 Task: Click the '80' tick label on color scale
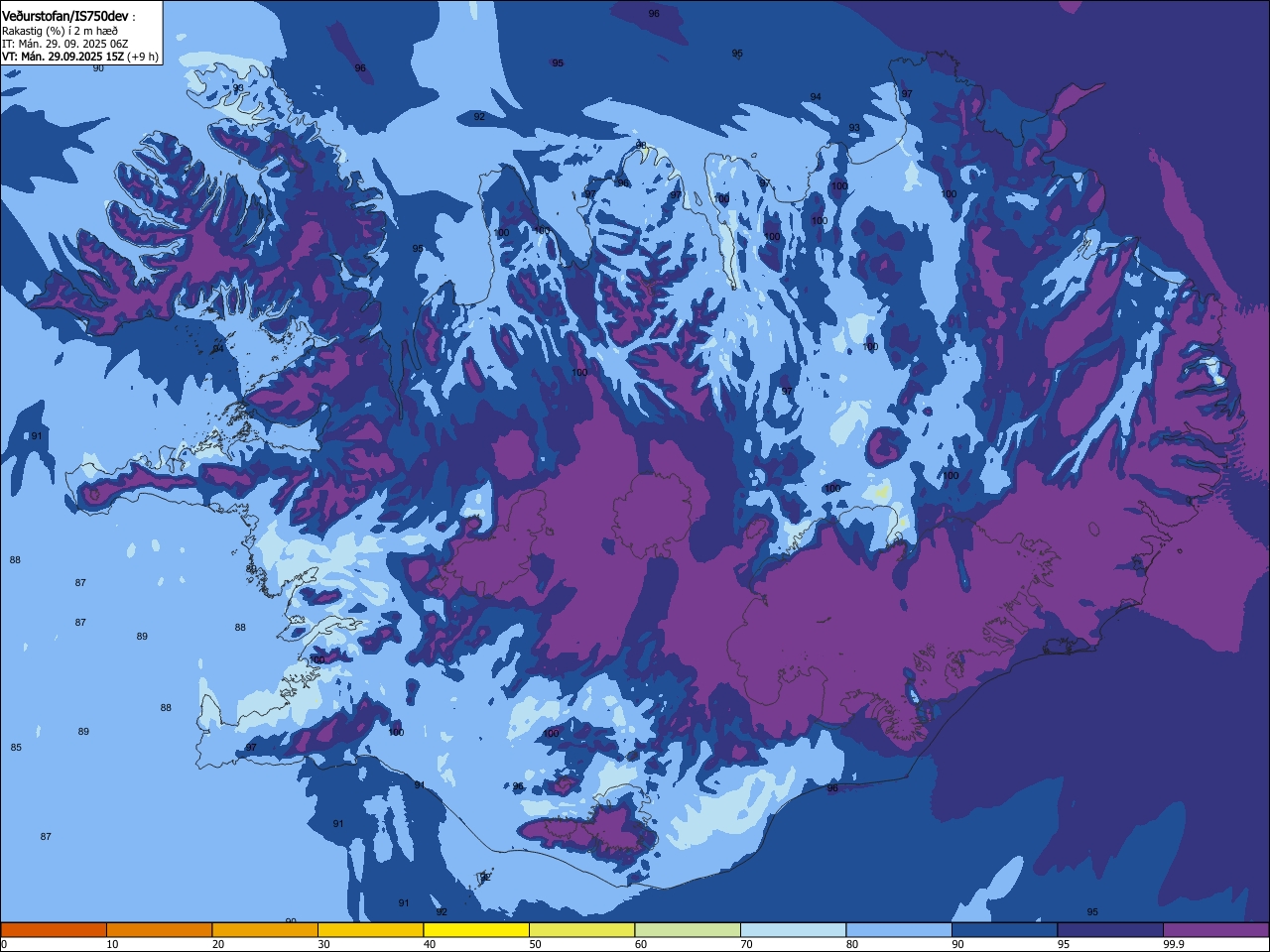pyautogui.click(x=852, y=945)
